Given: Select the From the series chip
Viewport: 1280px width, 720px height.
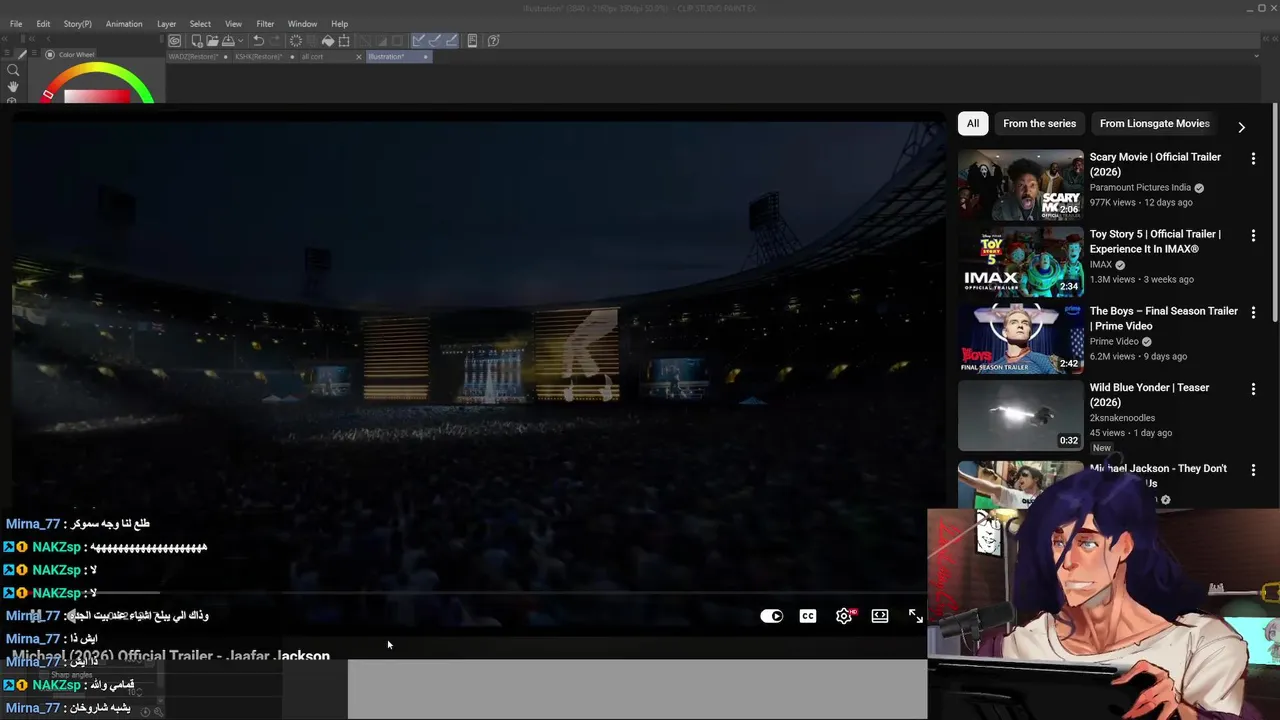Looking at the screenshot, I should click(1040, 123).
